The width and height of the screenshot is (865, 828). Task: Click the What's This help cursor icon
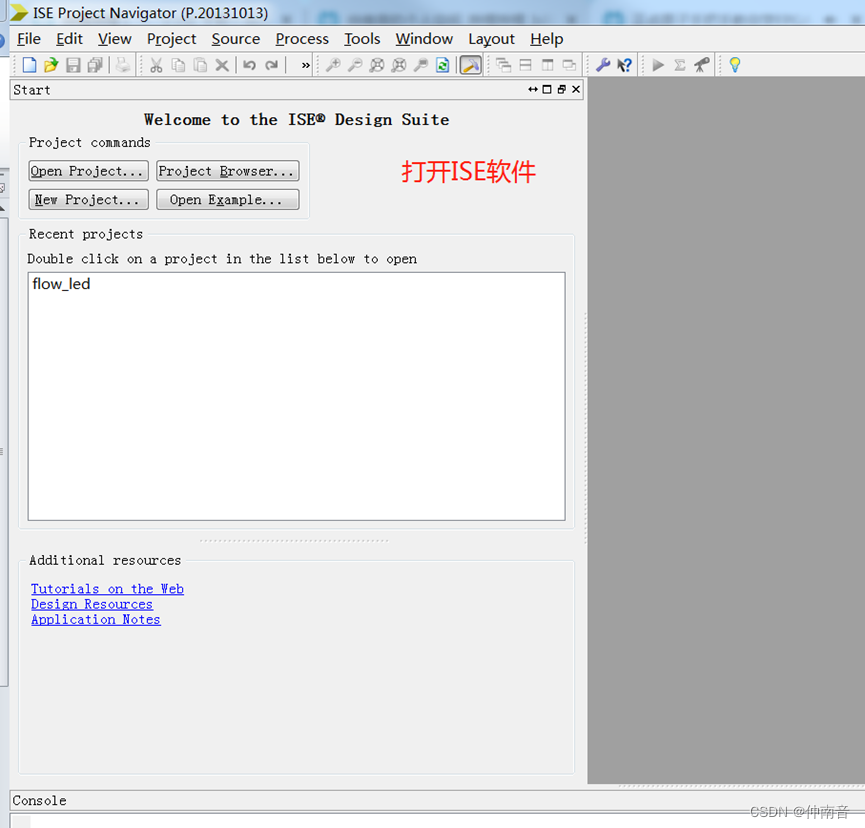click(x=624, y=65)
